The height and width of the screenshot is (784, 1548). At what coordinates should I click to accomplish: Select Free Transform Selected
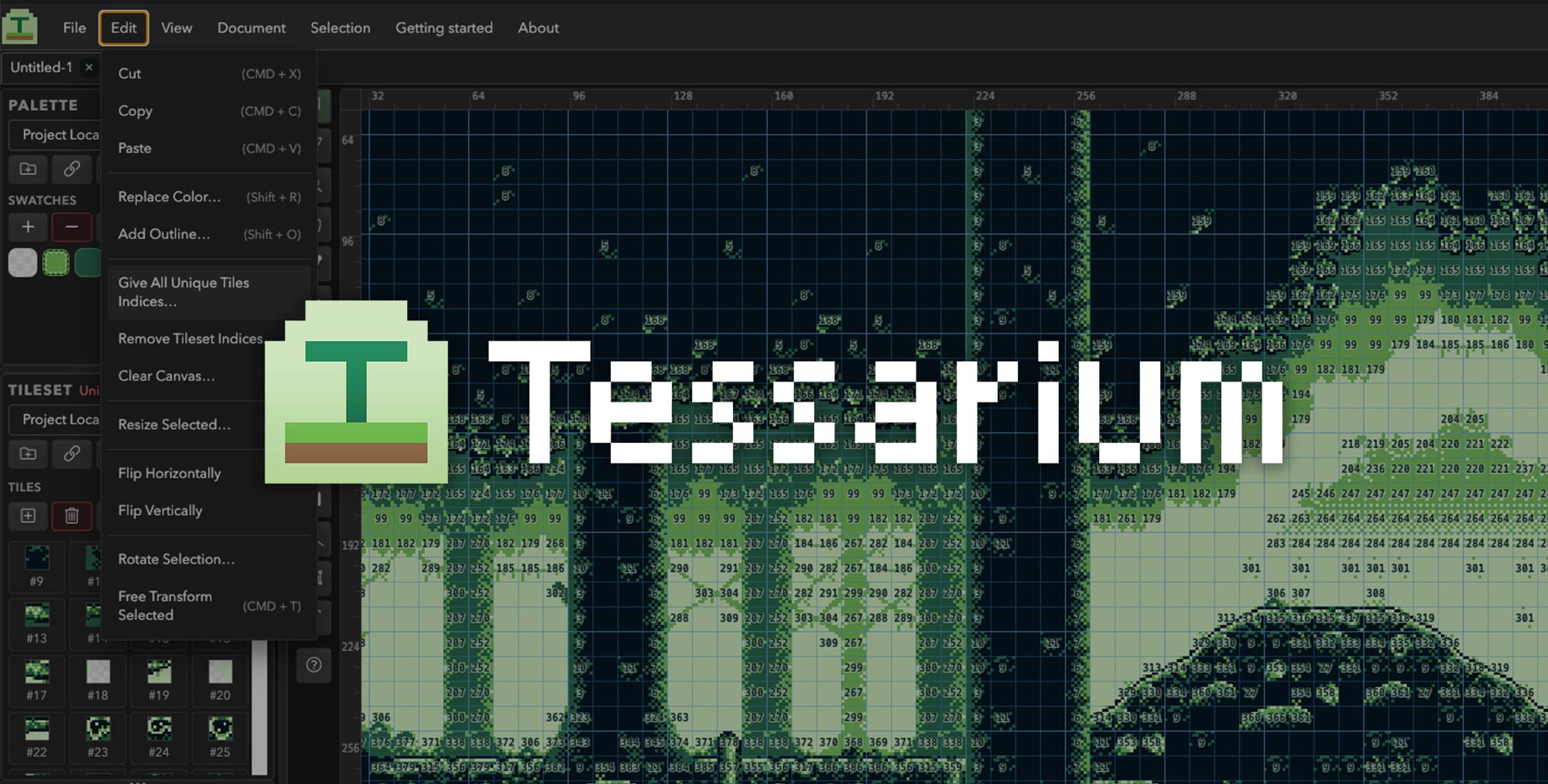[165, 605]
